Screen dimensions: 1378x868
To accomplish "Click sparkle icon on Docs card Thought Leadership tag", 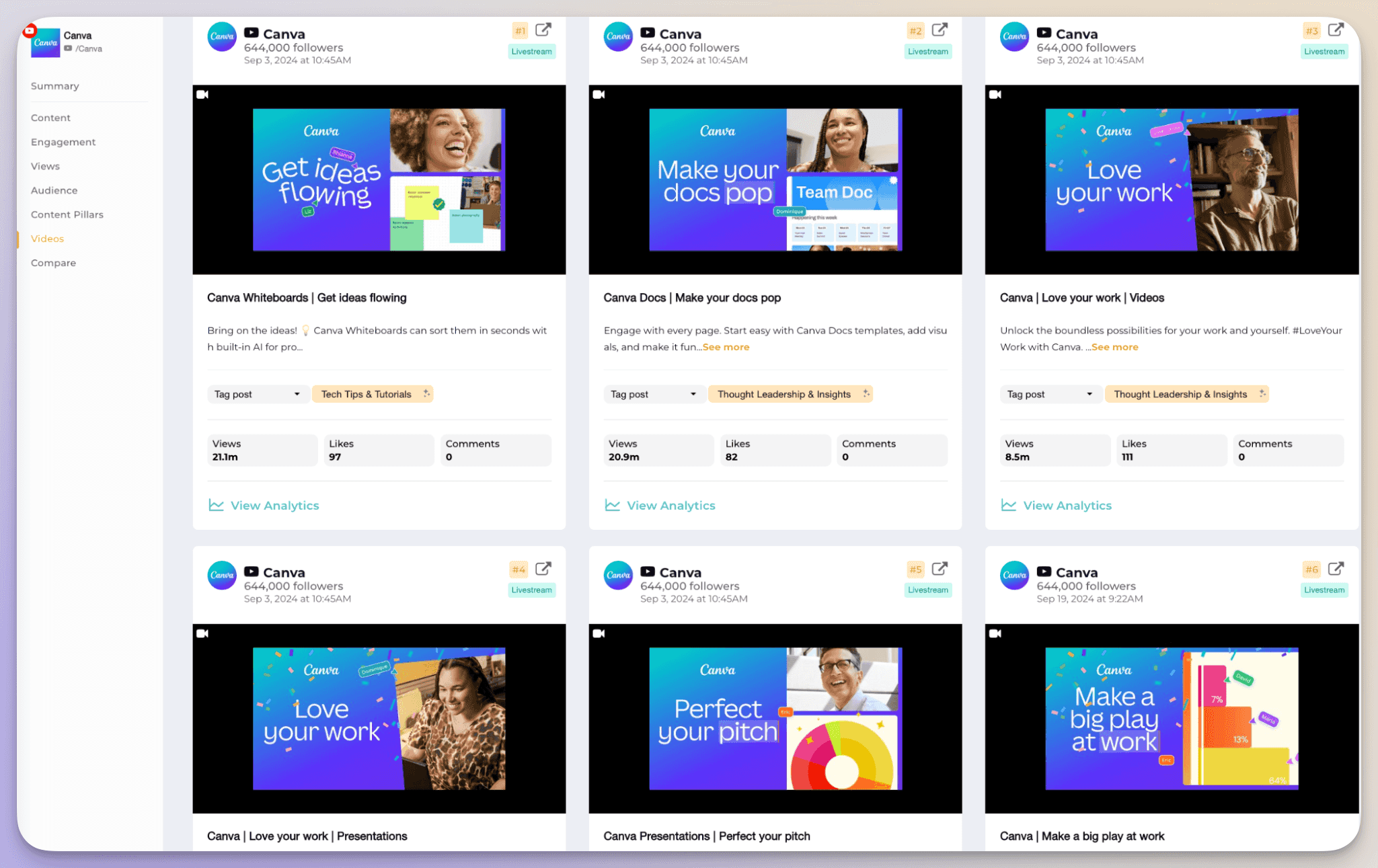I will [866, 394].
